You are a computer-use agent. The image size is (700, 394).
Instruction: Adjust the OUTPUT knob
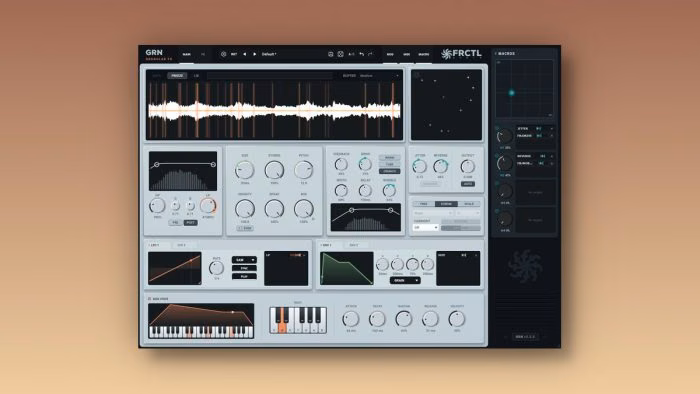pyautogui.click(x=467, y=166)
